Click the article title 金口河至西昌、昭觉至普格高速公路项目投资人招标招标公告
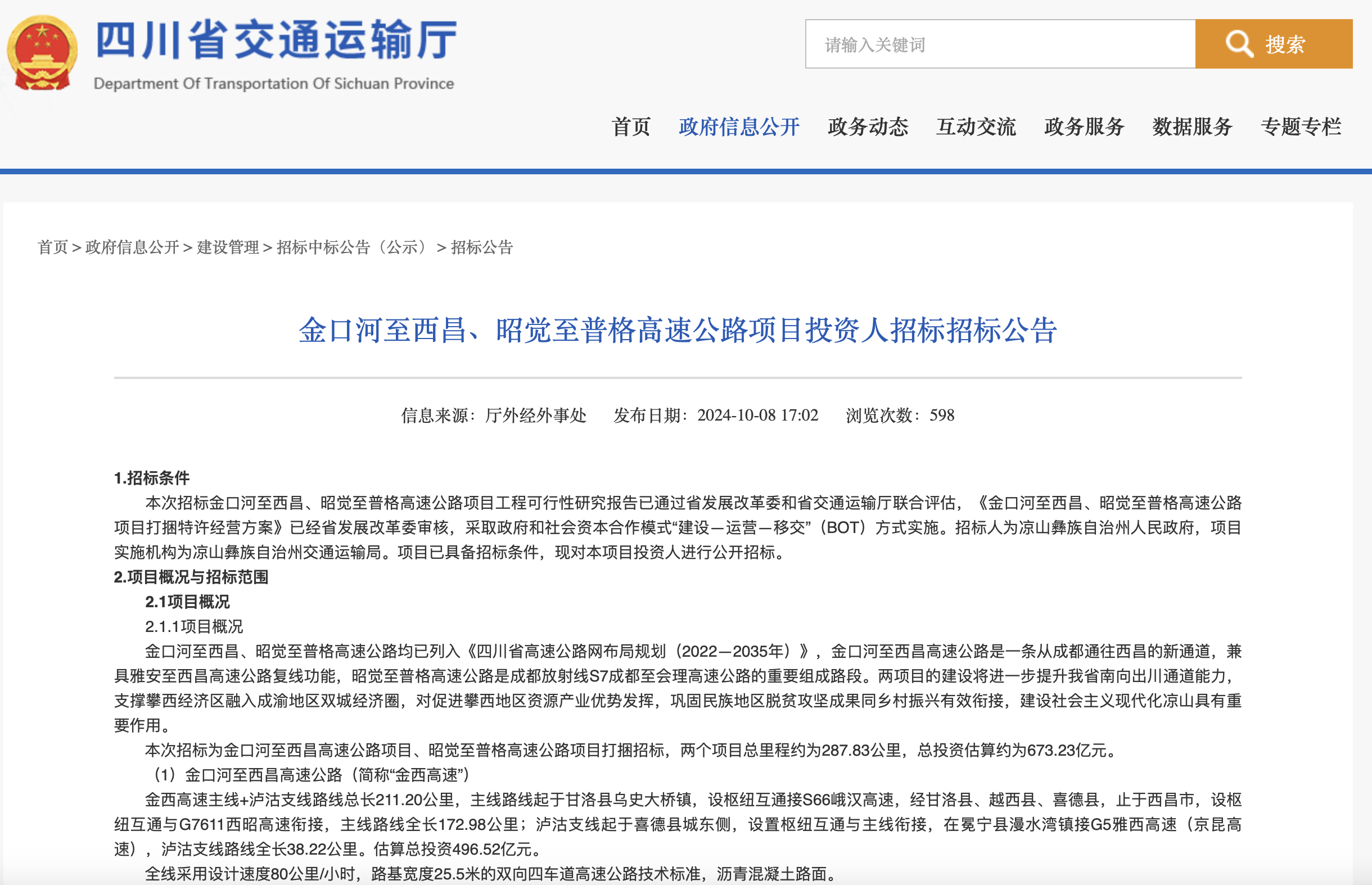Image resolution: width=1372 pixels, height=885 pixels. pos(678,331)
